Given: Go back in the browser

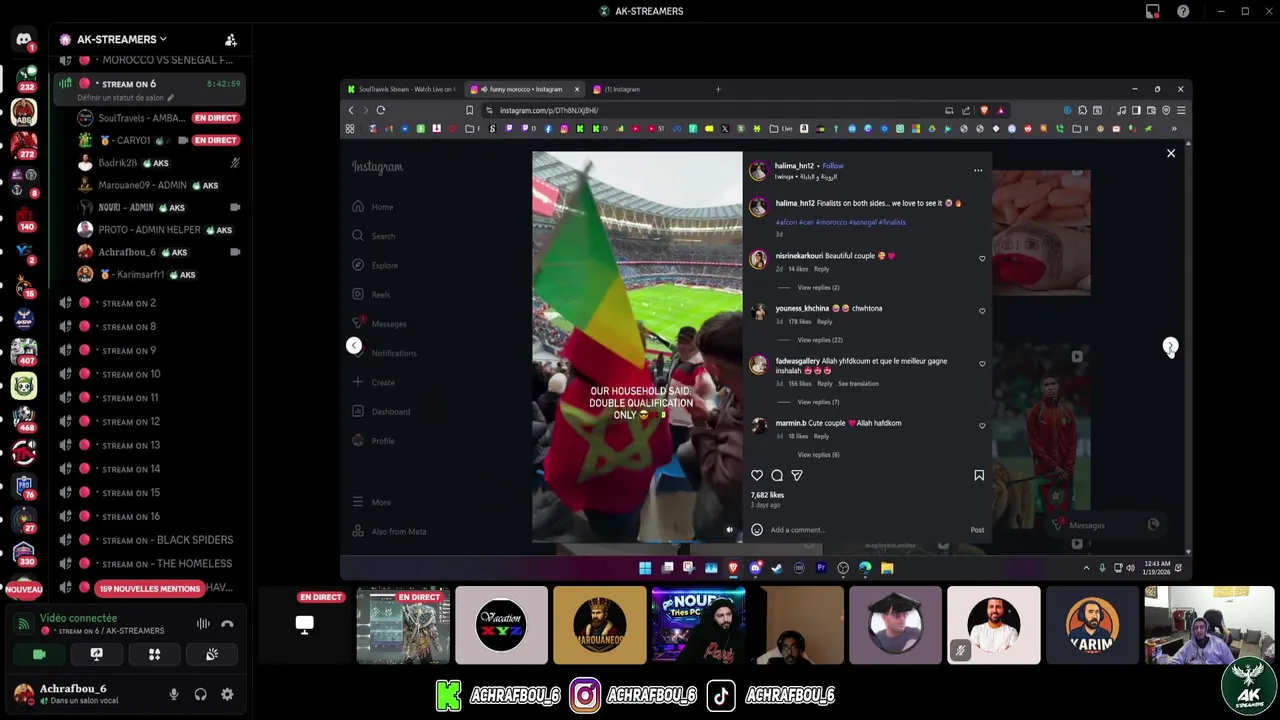Looking at the screenshot, I should click(x=351, y=110).
